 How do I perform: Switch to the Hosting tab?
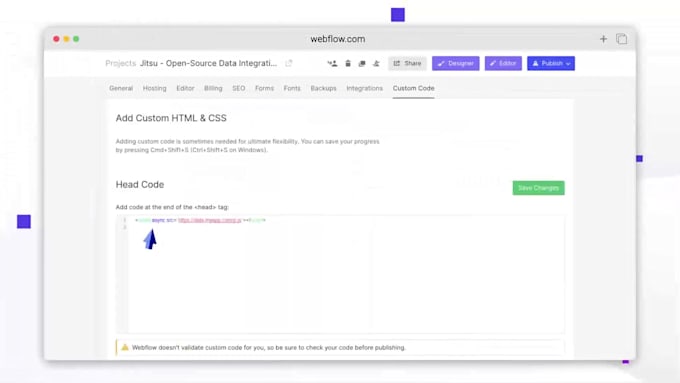pyautogui.click(x=154, y=88)
